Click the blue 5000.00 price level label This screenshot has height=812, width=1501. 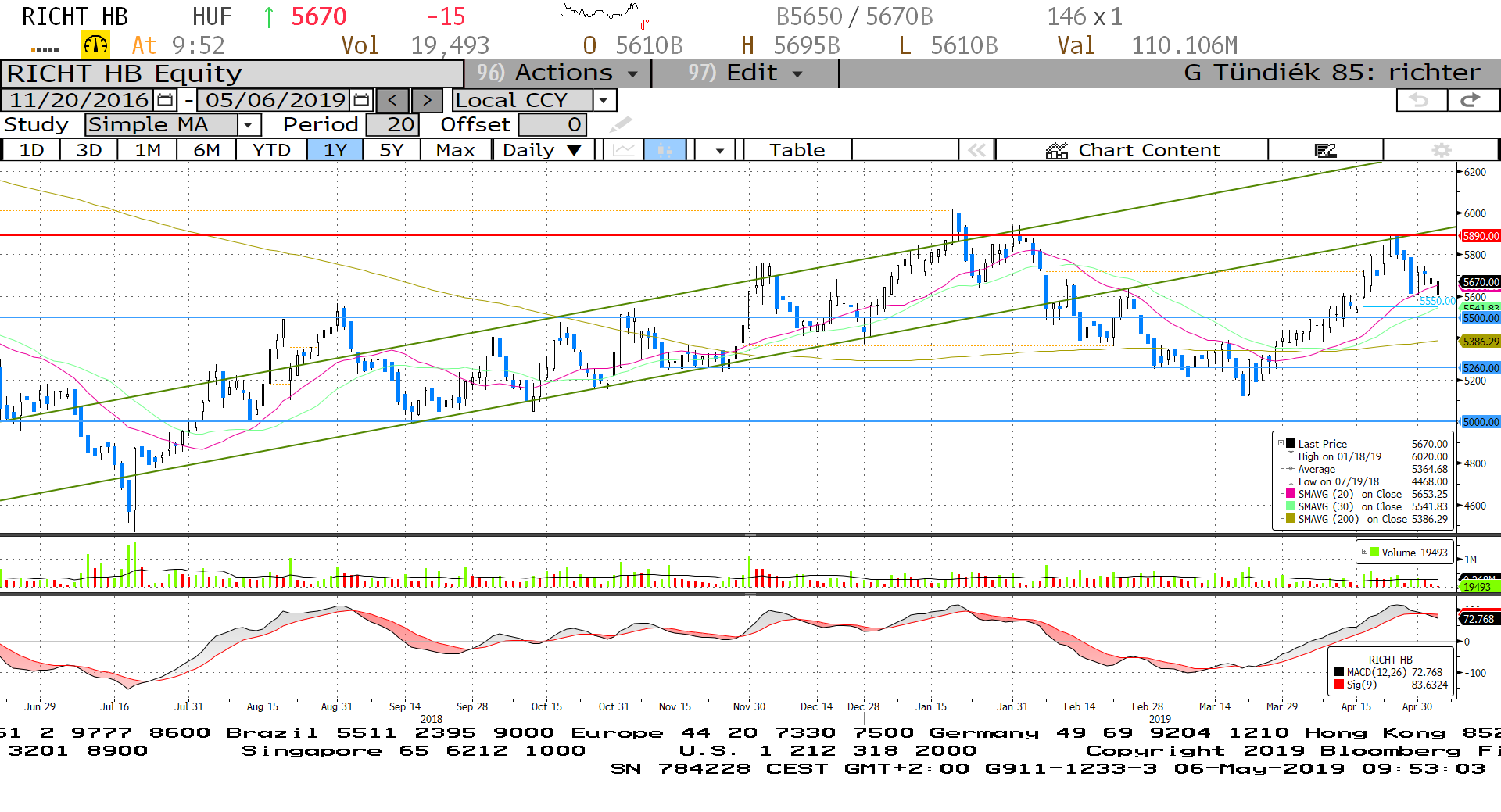click(x=1481, y=422)
